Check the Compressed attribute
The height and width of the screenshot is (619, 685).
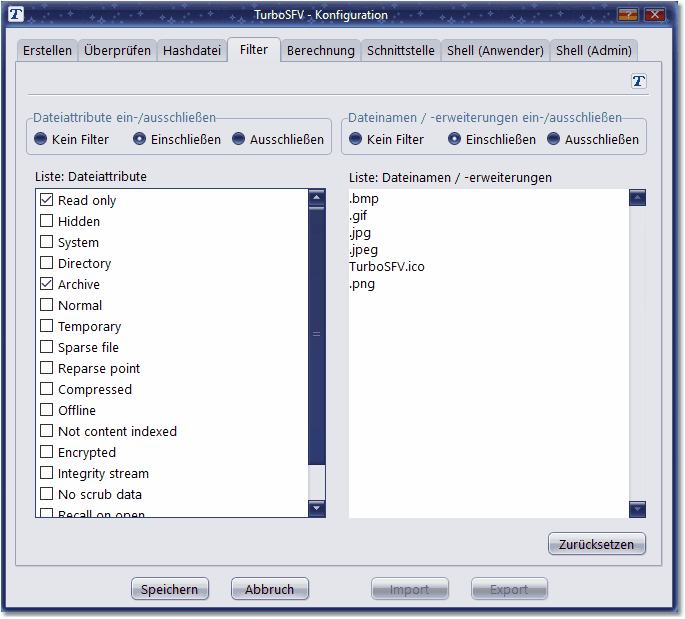click(46, 389)
